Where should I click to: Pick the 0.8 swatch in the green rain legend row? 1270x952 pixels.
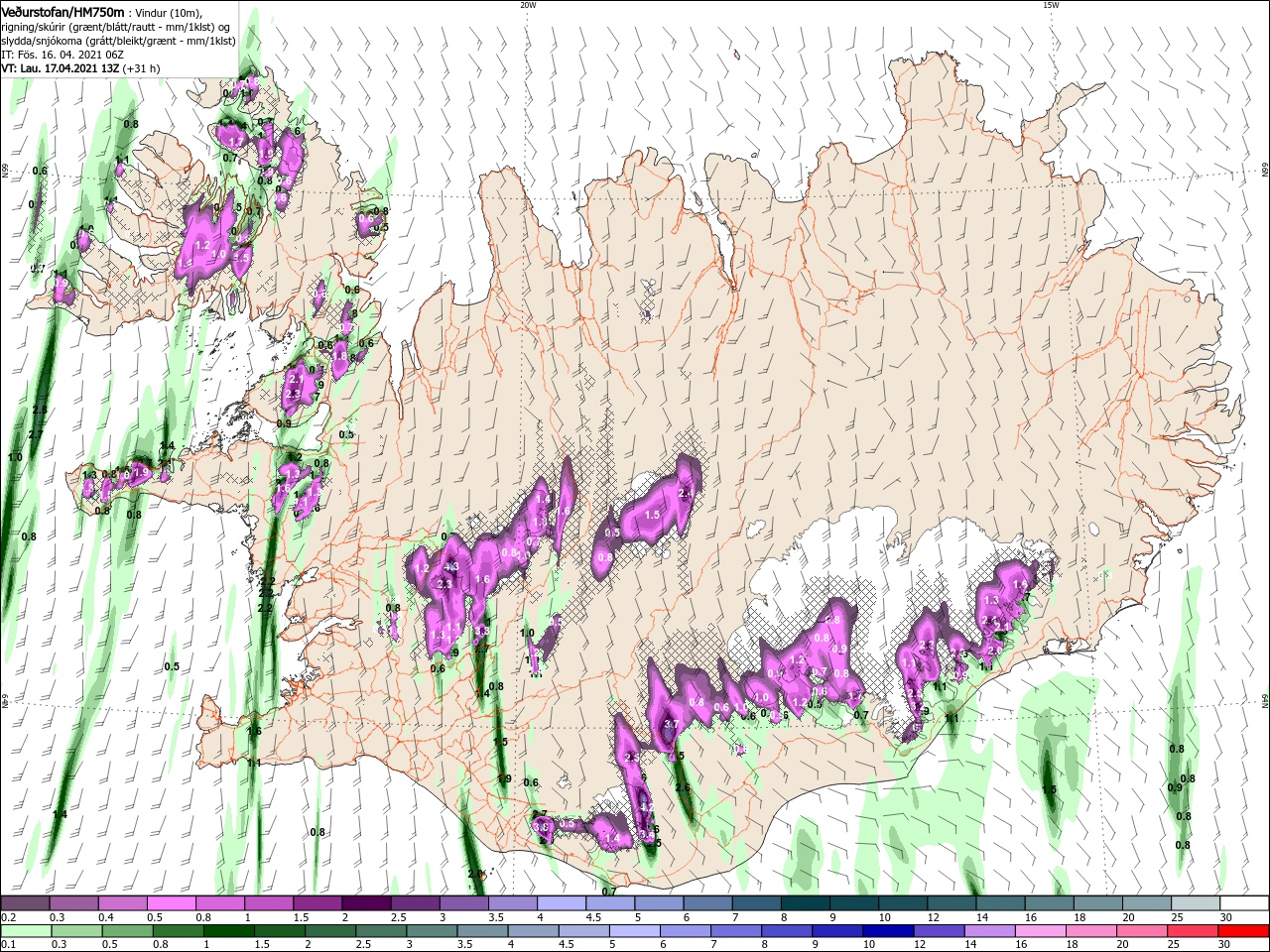click(x=178, y=931)
